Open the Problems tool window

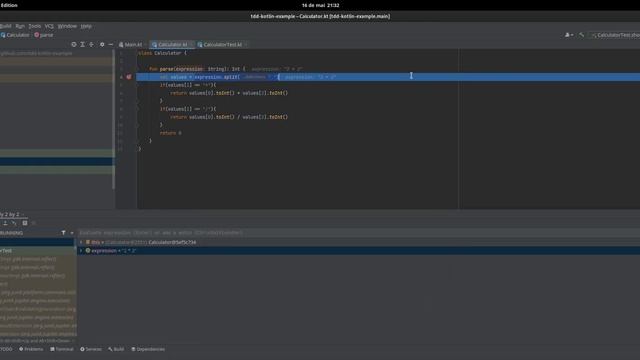[x=31, y=349]
